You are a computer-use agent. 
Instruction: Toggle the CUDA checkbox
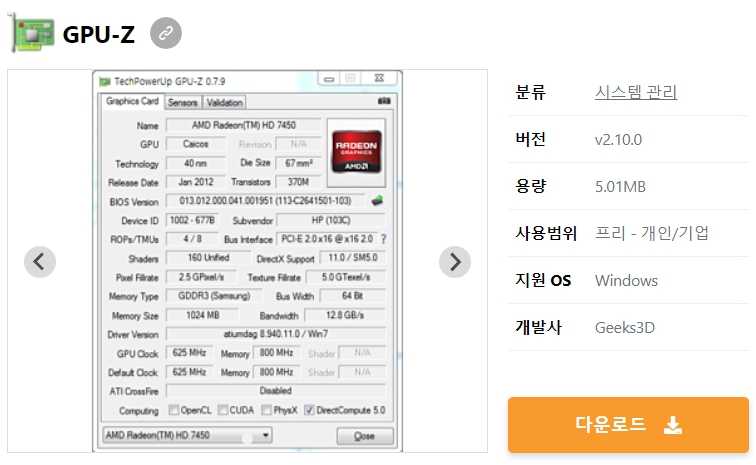coord(222,410)
